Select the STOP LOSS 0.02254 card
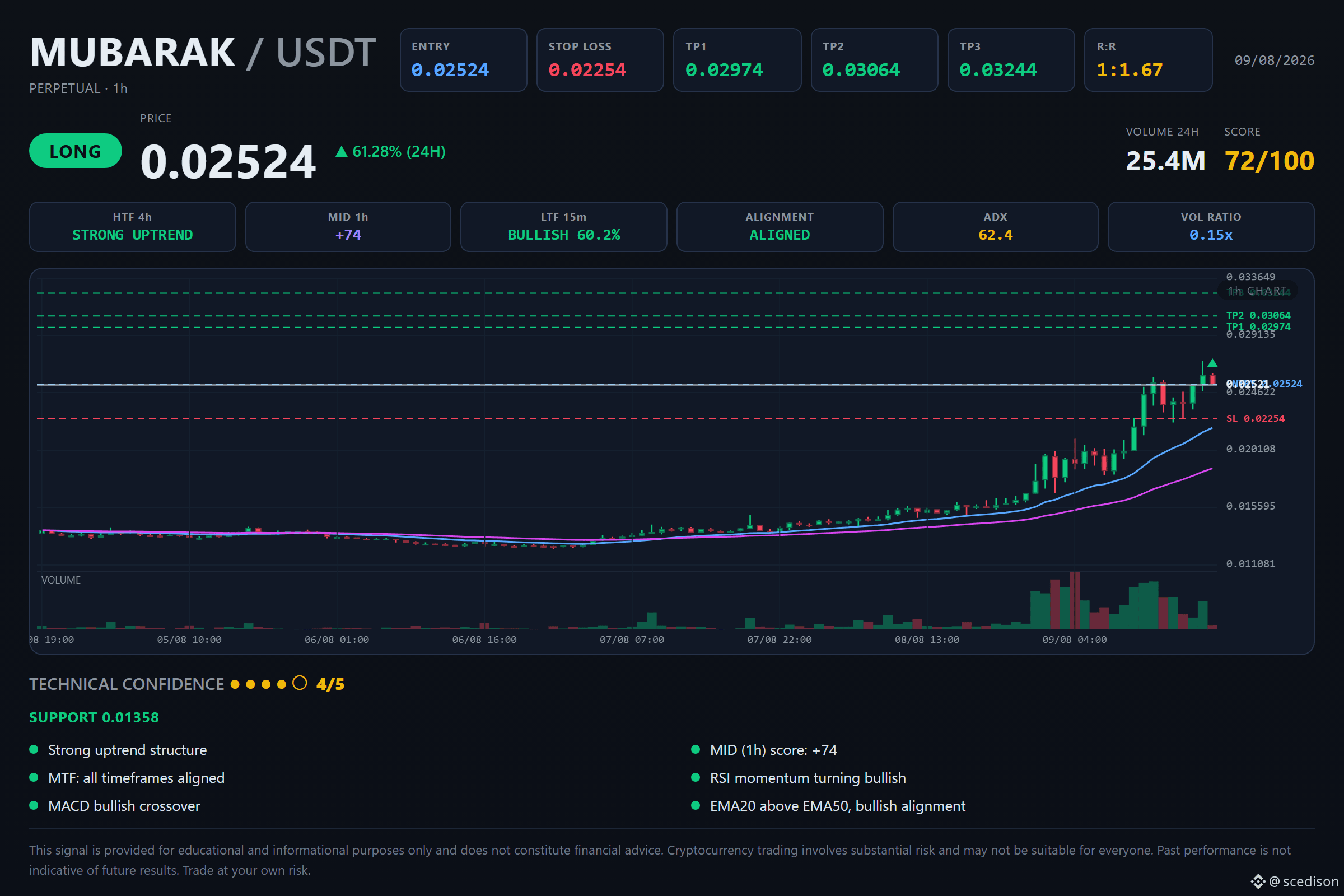 [x=600, y=60]
